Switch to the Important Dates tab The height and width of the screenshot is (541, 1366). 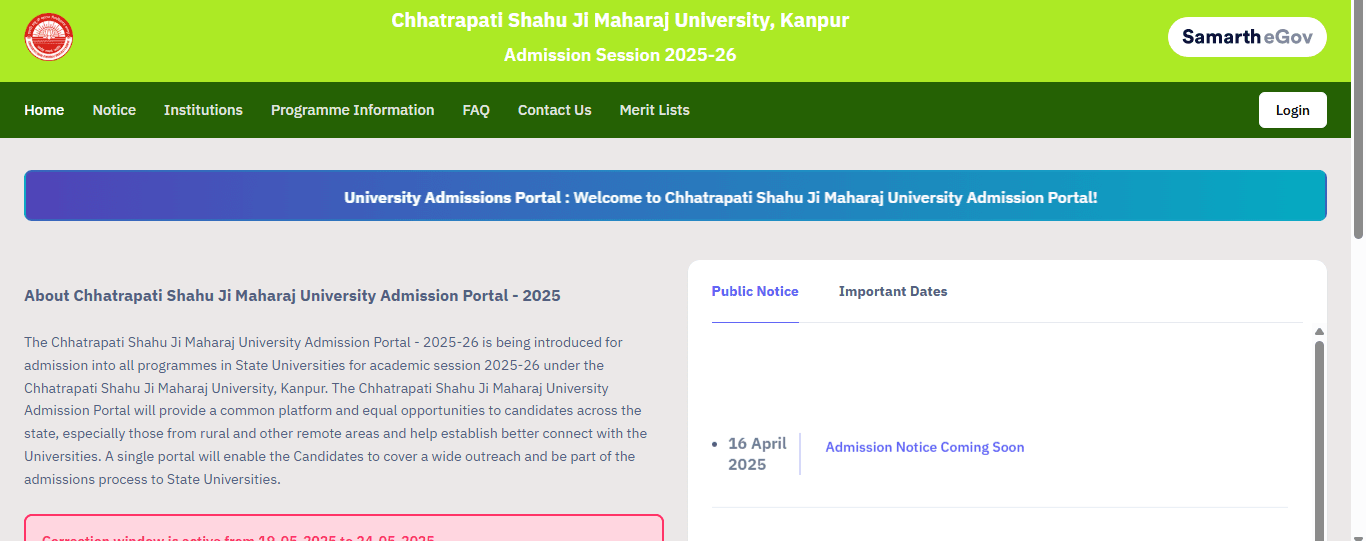point(893,292)
